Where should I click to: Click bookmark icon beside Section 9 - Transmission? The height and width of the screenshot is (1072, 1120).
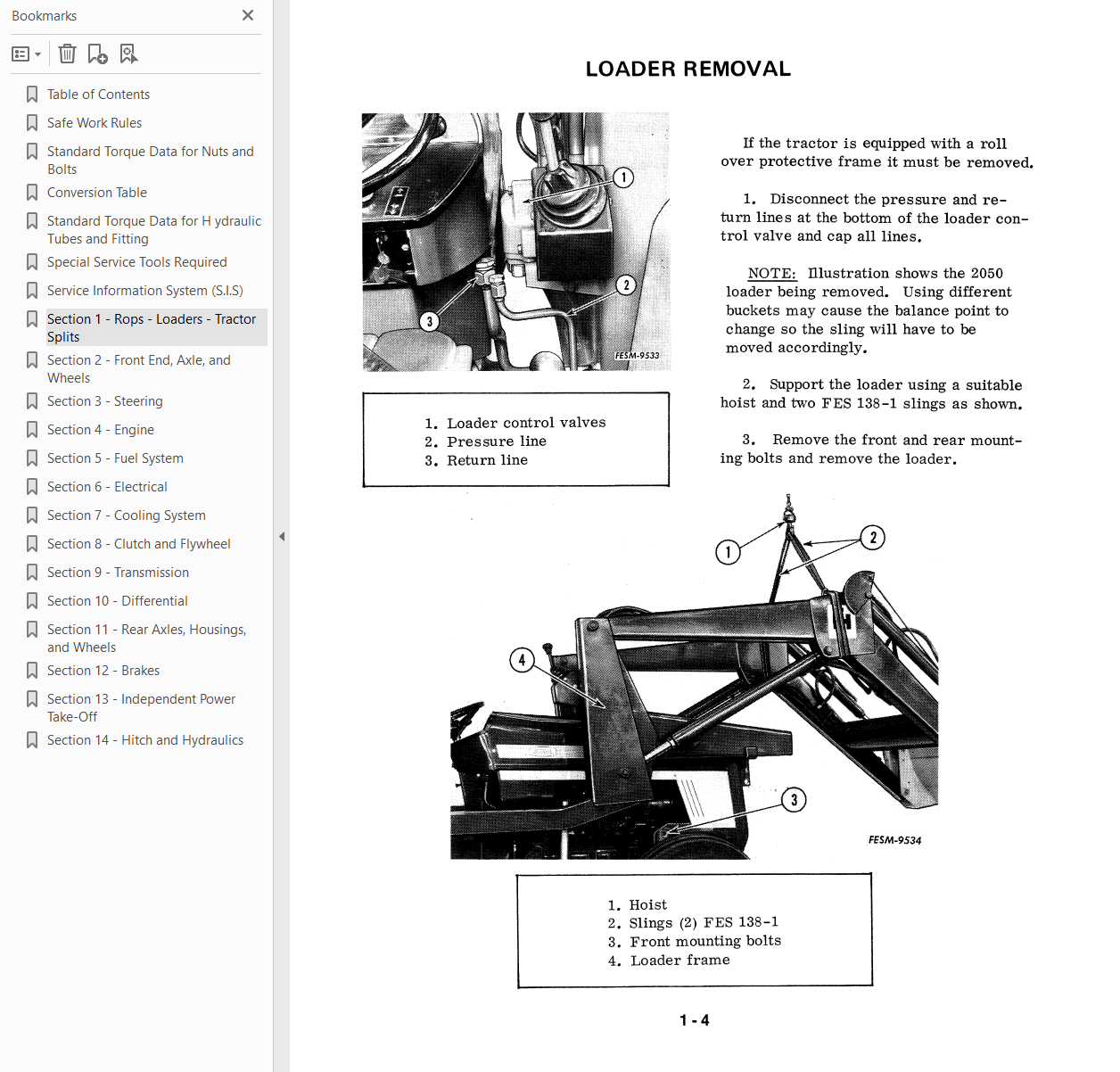coord(32,573)
